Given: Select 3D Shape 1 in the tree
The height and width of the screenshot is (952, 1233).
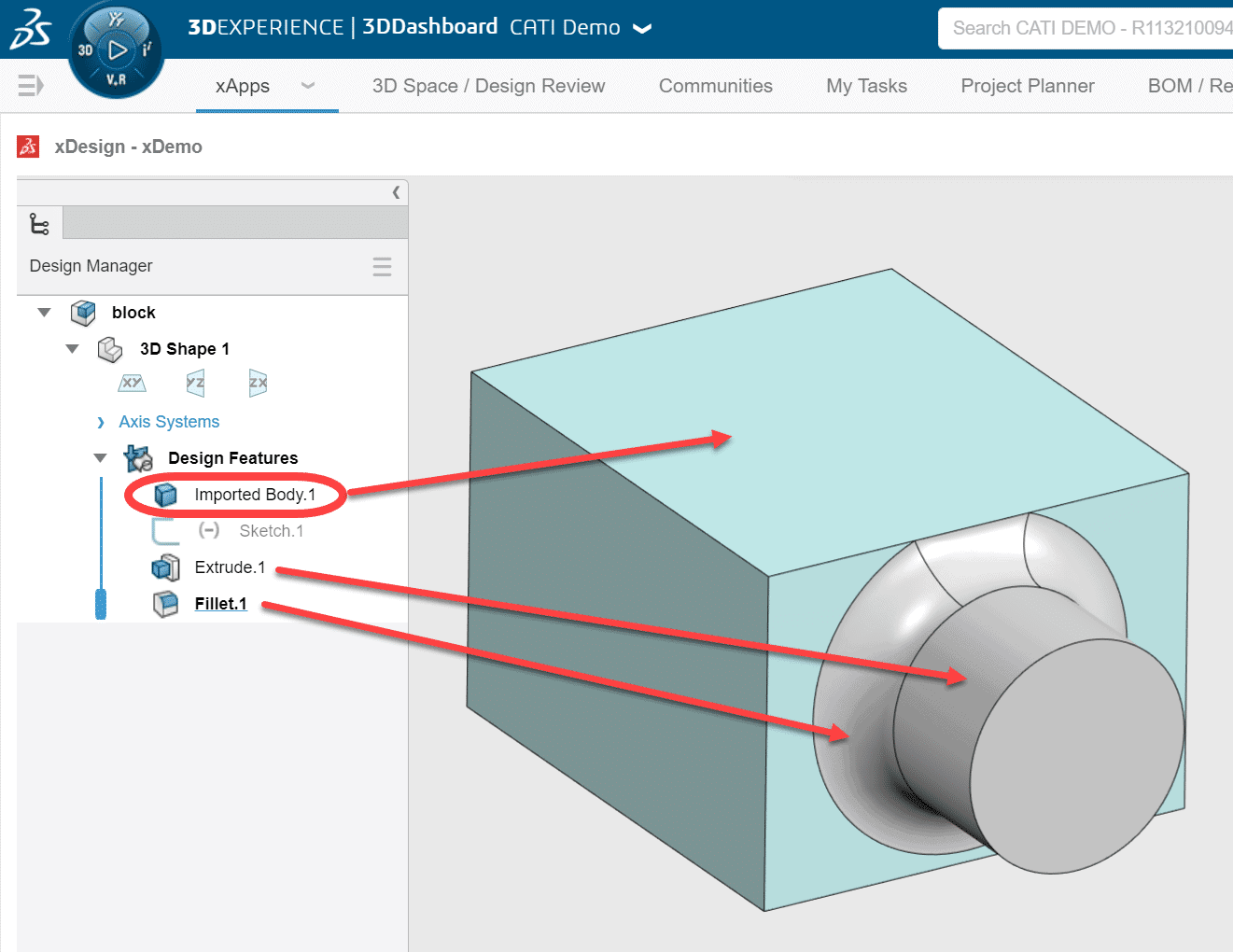Looking at the screenshot, I should point(185,349).
